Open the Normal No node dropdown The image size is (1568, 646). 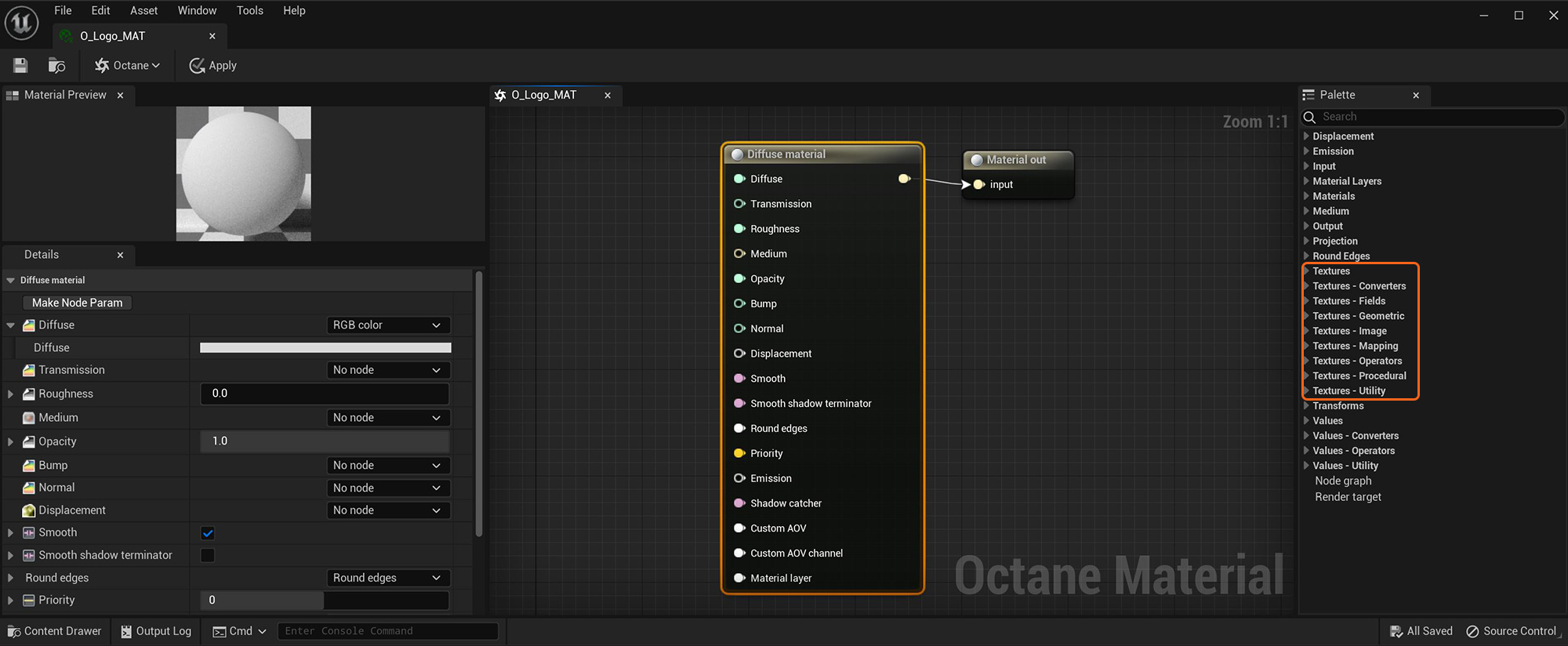coord(388,488)
